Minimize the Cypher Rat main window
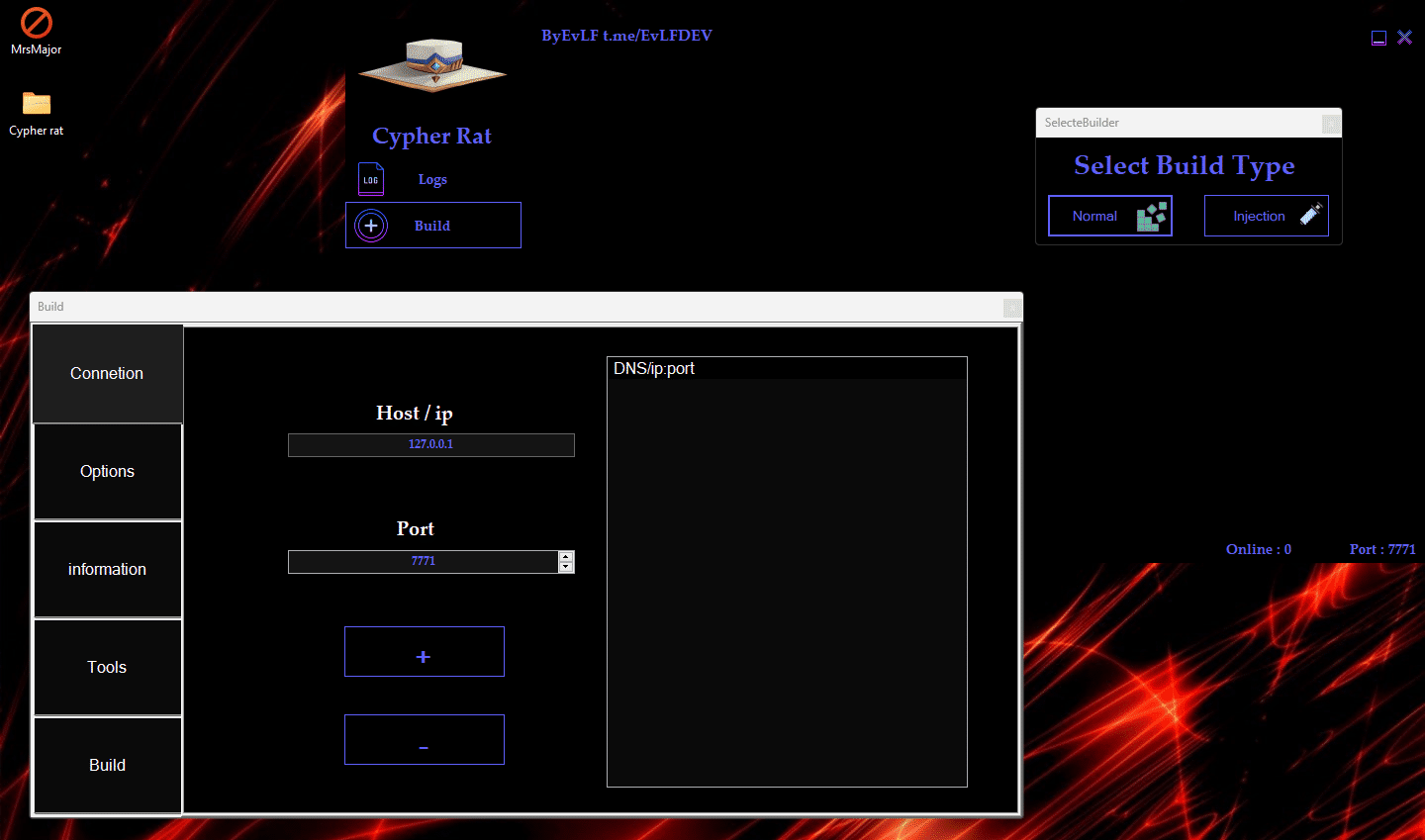This screenshot has height=840, width=1425. (1378, 38)
